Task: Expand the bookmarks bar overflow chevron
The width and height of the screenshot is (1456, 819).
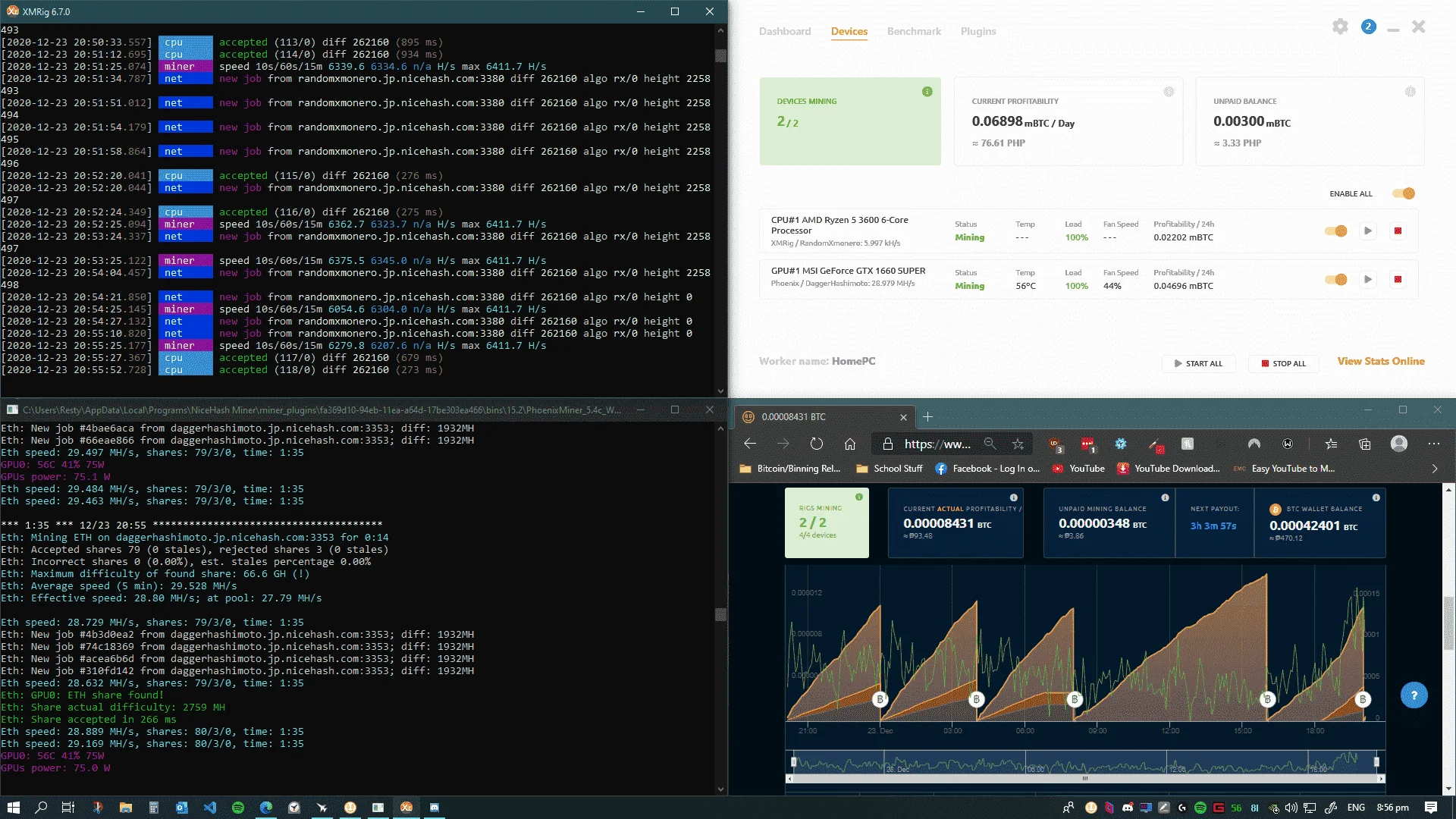Action: pos(1434,469)
